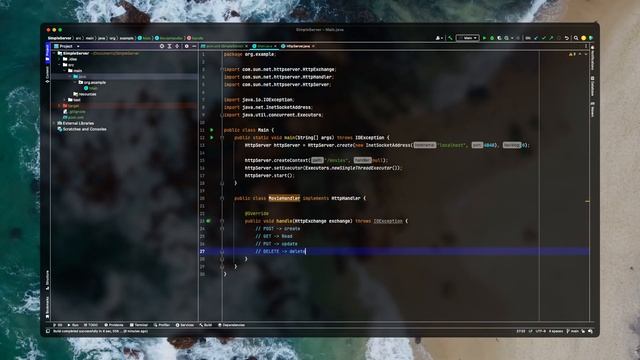
Task: Click the SimpleServer breadcrumb in the navigation bar
Action: click(x=60, y=38)
